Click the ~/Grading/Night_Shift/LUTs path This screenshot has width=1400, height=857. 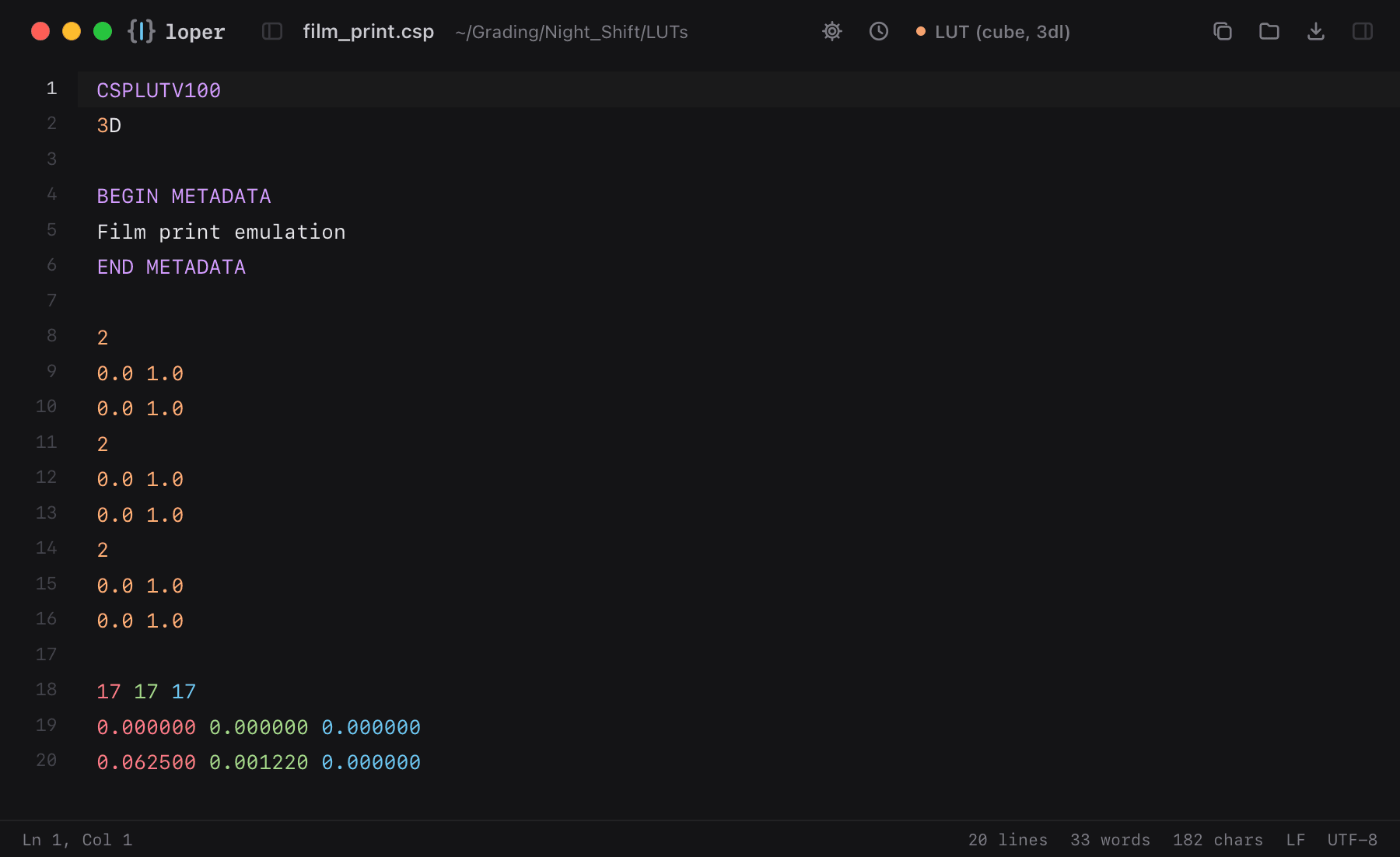(572, 32)
